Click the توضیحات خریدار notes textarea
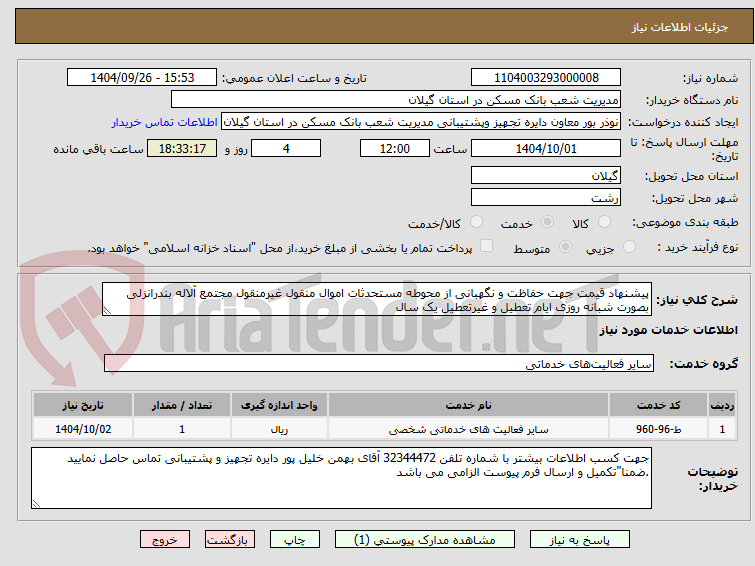 [x=341, y=478]
